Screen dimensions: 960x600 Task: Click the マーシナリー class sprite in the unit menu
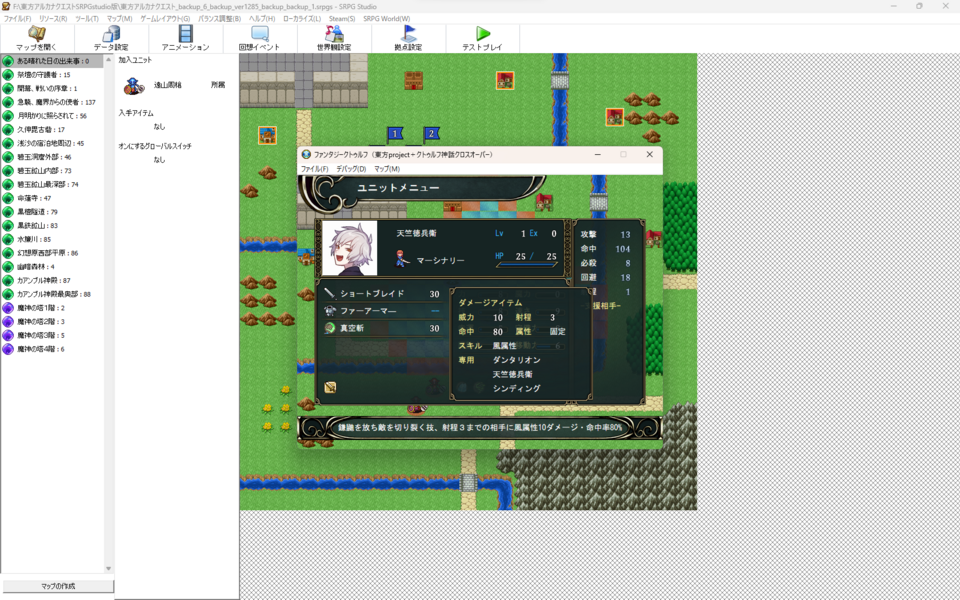(x=401, y=259)
